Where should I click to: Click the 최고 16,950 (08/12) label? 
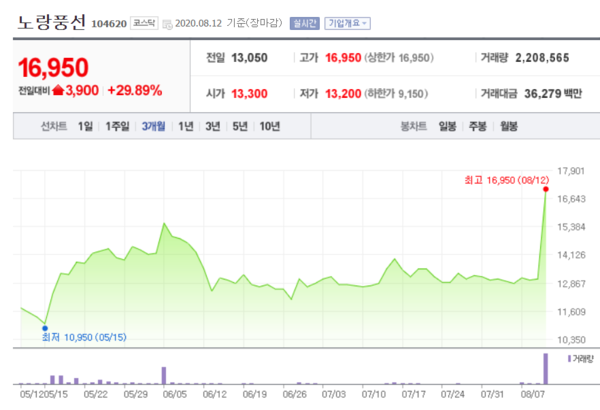tap(507, 180)
